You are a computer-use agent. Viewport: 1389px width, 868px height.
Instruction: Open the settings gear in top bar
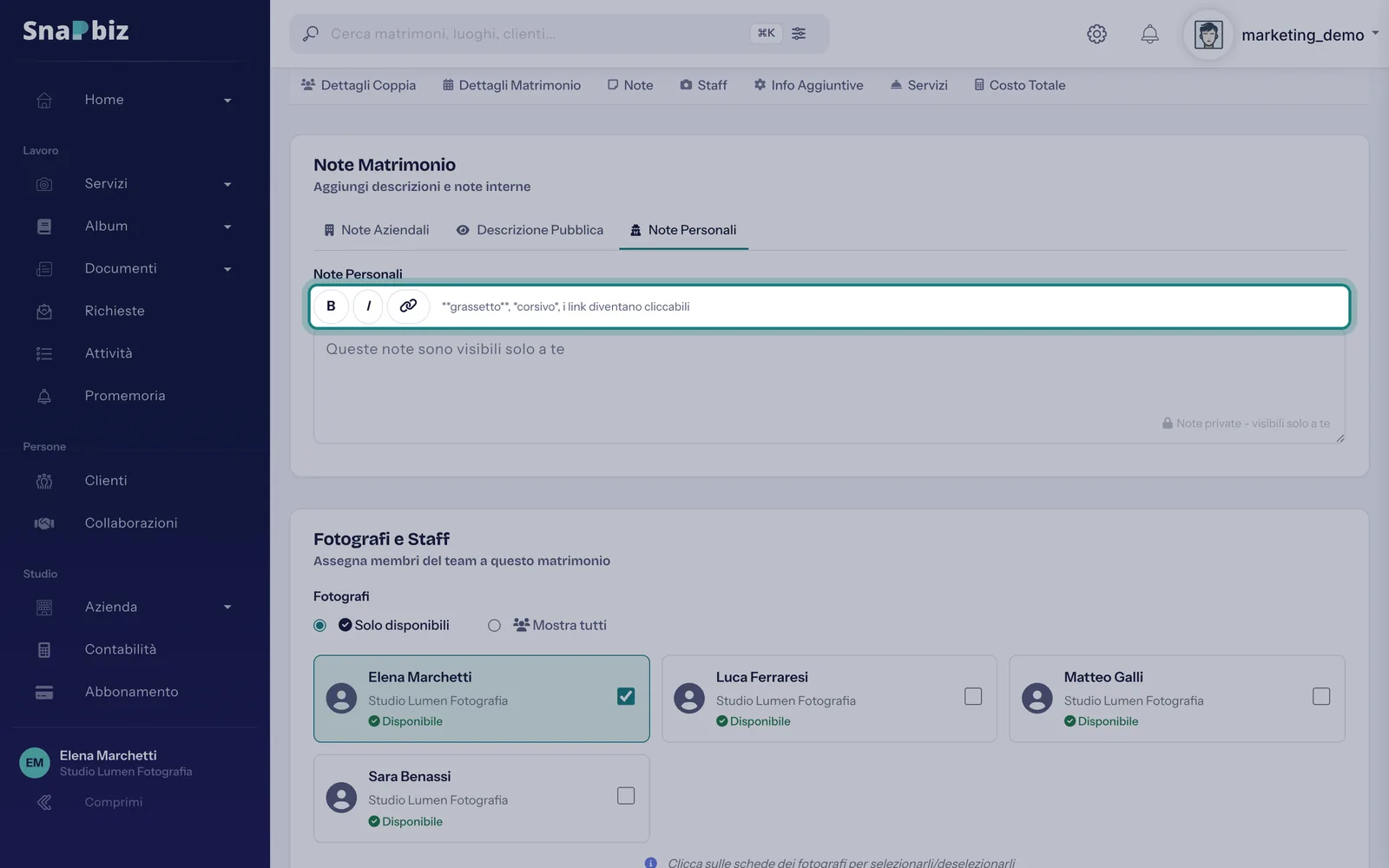pyautogui.click(x=1096, y=34)
